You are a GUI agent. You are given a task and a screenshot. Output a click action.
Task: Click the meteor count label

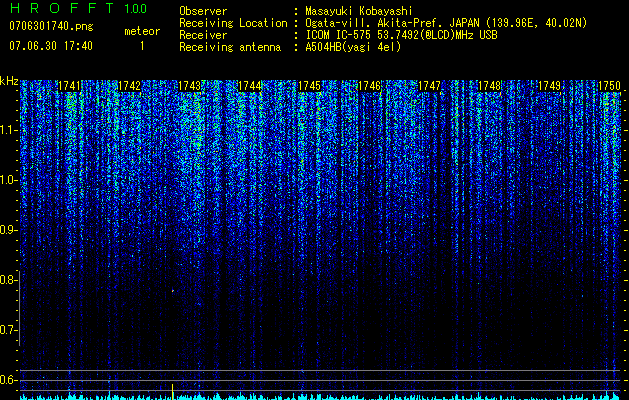coord(142,31)
